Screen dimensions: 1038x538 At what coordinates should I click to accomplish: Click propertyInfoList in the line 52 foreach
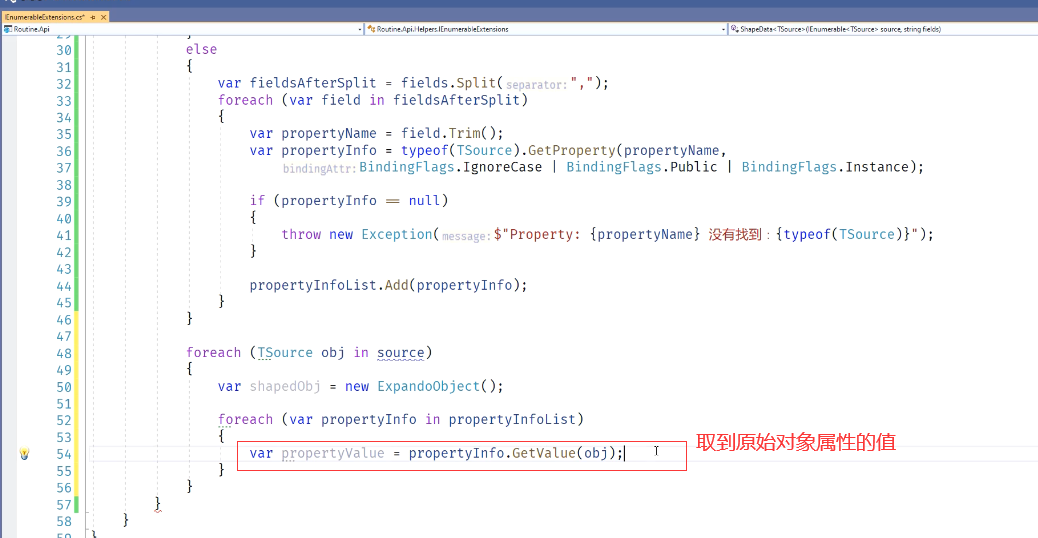click(x=512, y=420)
